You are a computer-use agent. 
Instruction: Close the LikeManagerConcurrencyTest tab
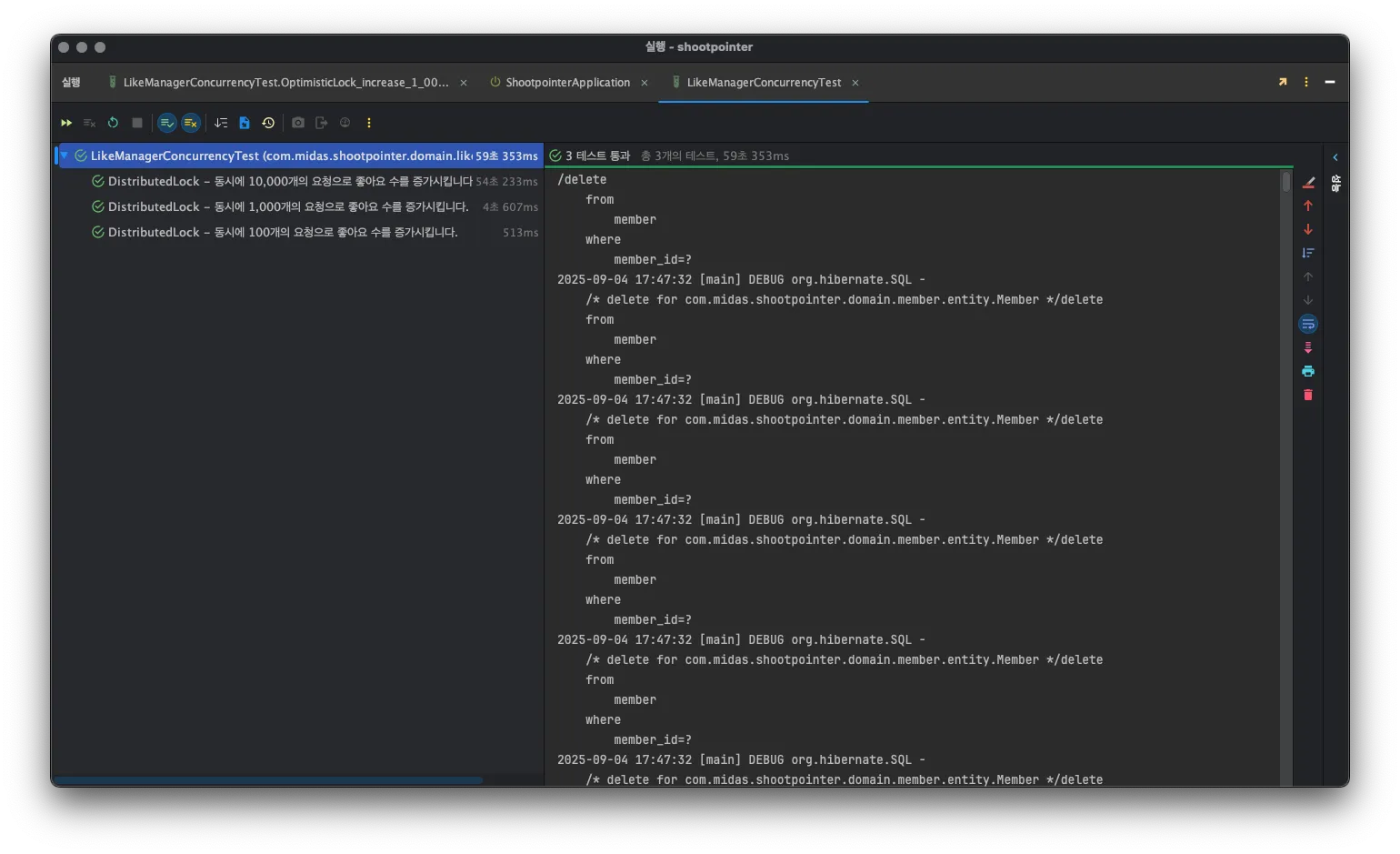coord(855,83)
